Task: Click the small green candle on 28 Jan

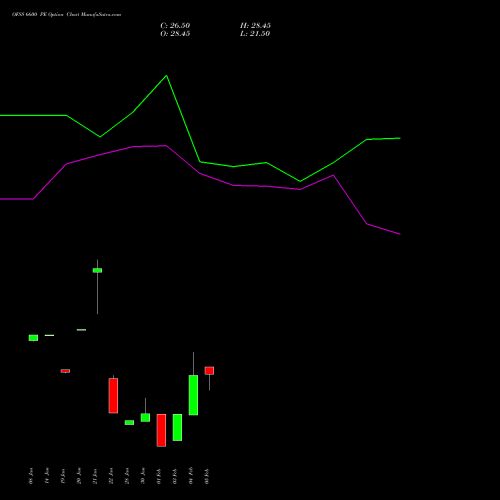Action: [x=129, y=422]
